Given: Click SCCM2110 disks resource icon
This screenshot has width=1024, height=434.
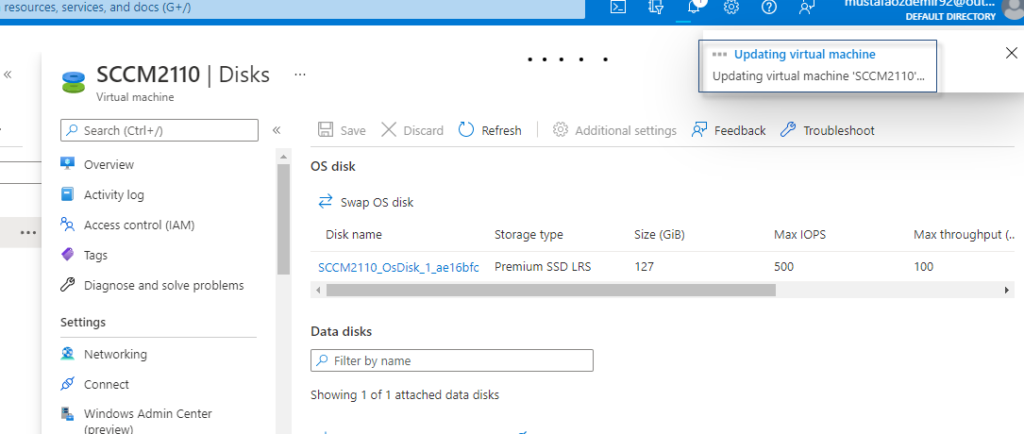Looking at the screenshot, I should click(x=74, y=83).
